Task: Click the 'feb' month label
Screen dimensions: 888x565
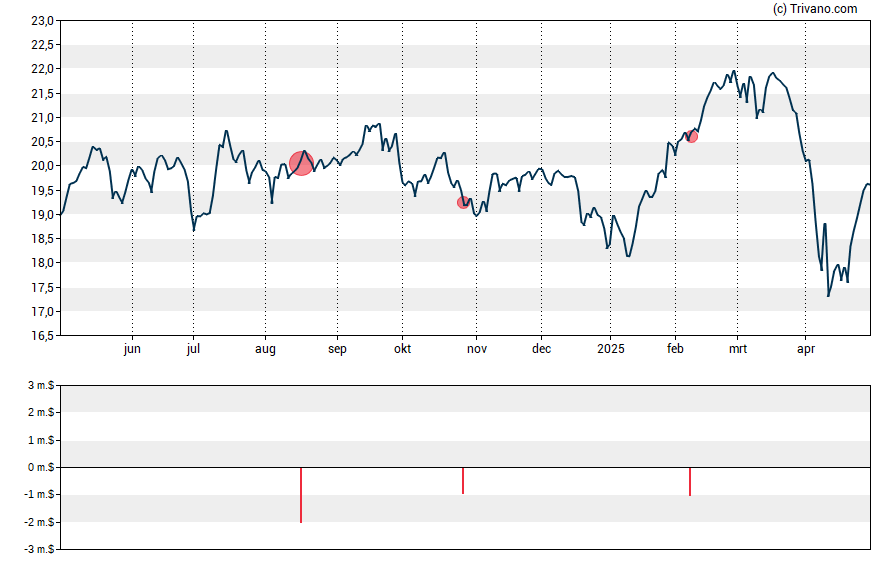Action: click(x=675, y=349)
